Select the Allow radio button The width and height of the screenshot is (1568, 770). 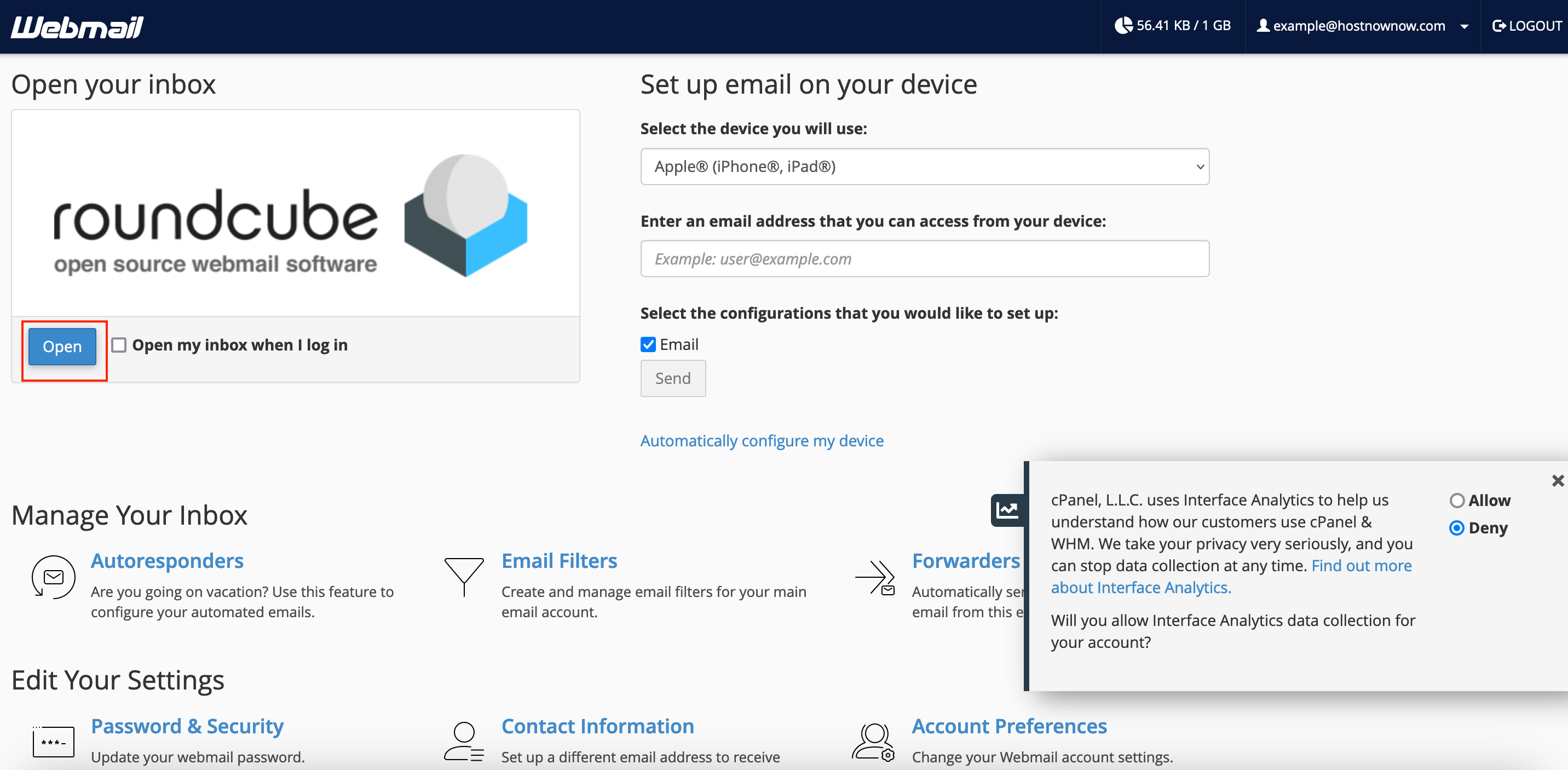(x=1457, y=501)
